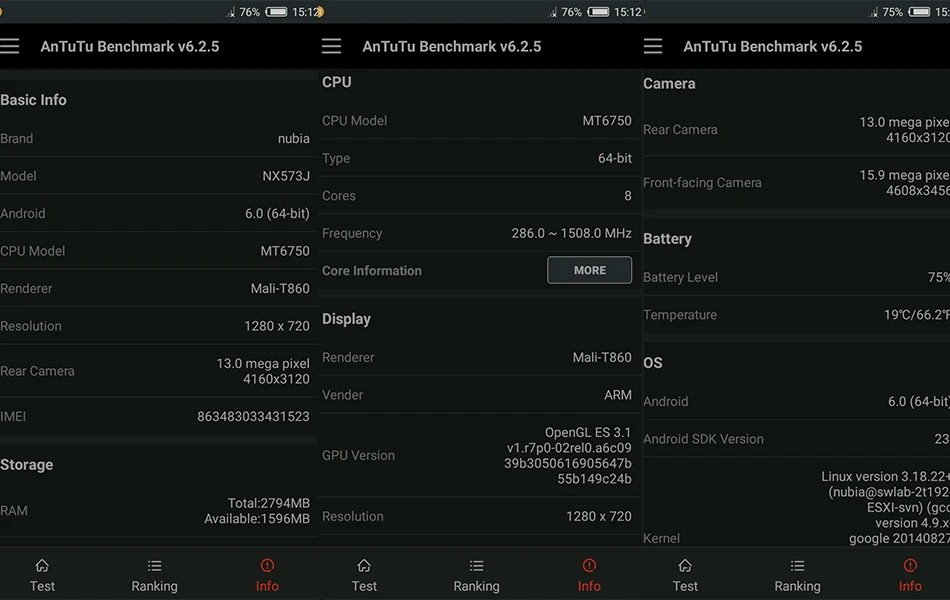This screenshot has width=950, height=600.
Task: Tap Test home icon in middle panel
Action: pos(364,565)
